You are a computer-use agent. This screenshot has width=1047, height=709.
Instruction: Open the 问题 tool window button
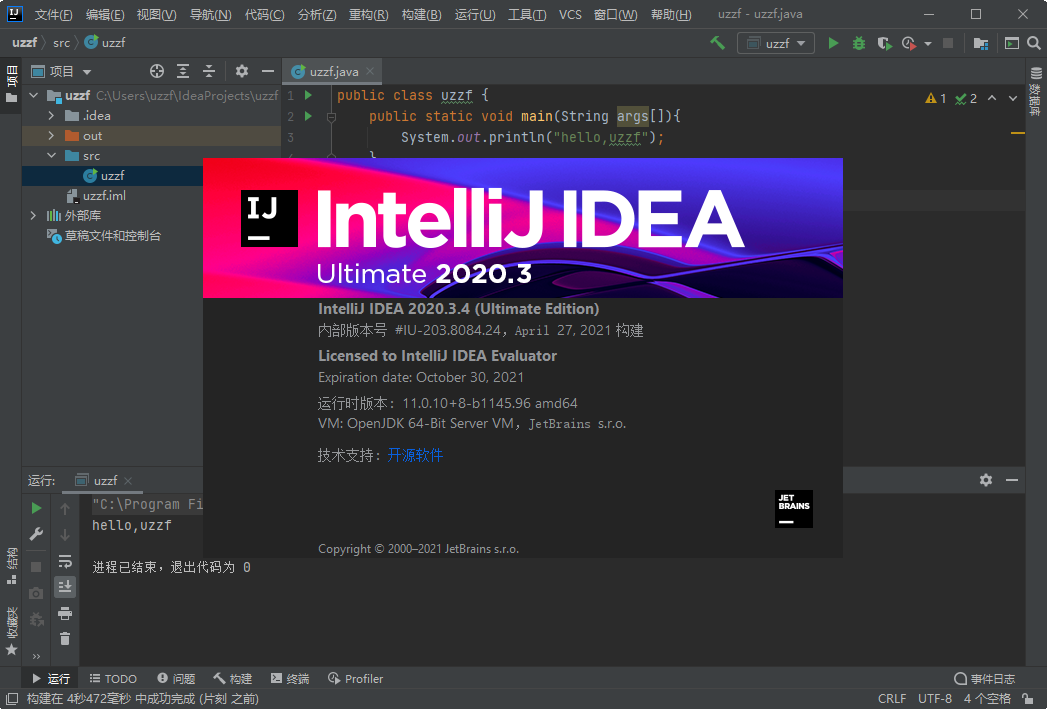click(176, 679)
